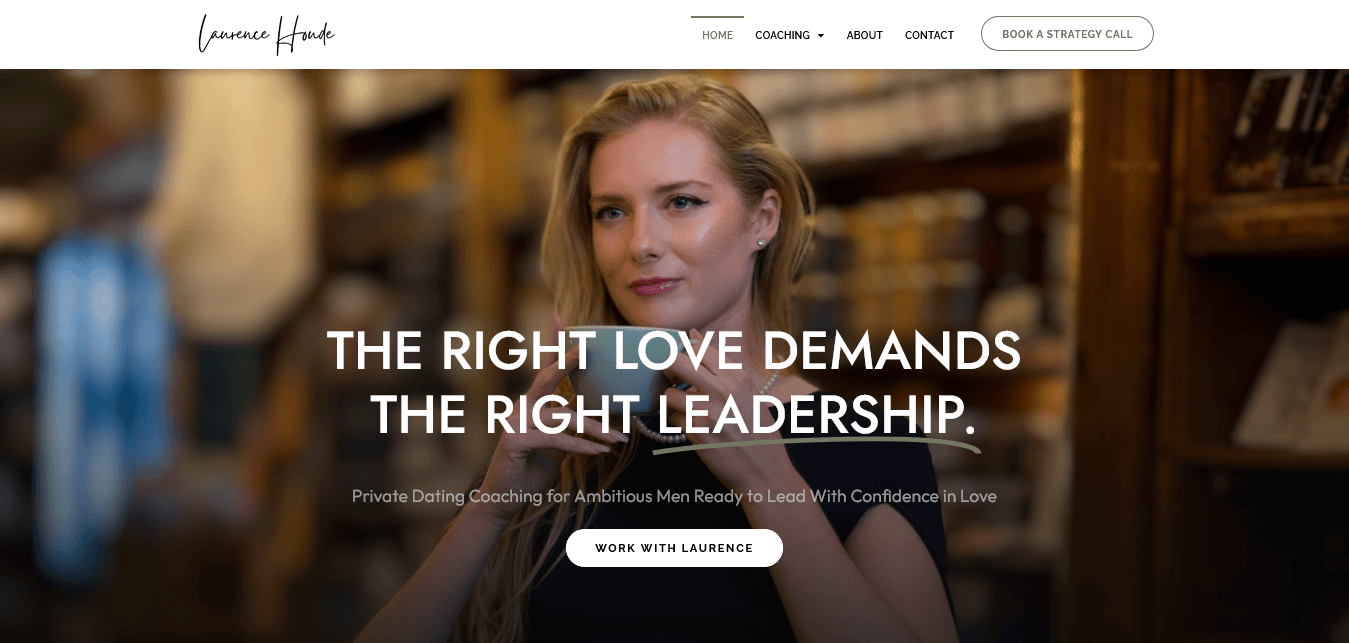Click the stud earring in the photo
Image resolution: width=1349 pixels, height=643 pixels.
tap(760, 242)
